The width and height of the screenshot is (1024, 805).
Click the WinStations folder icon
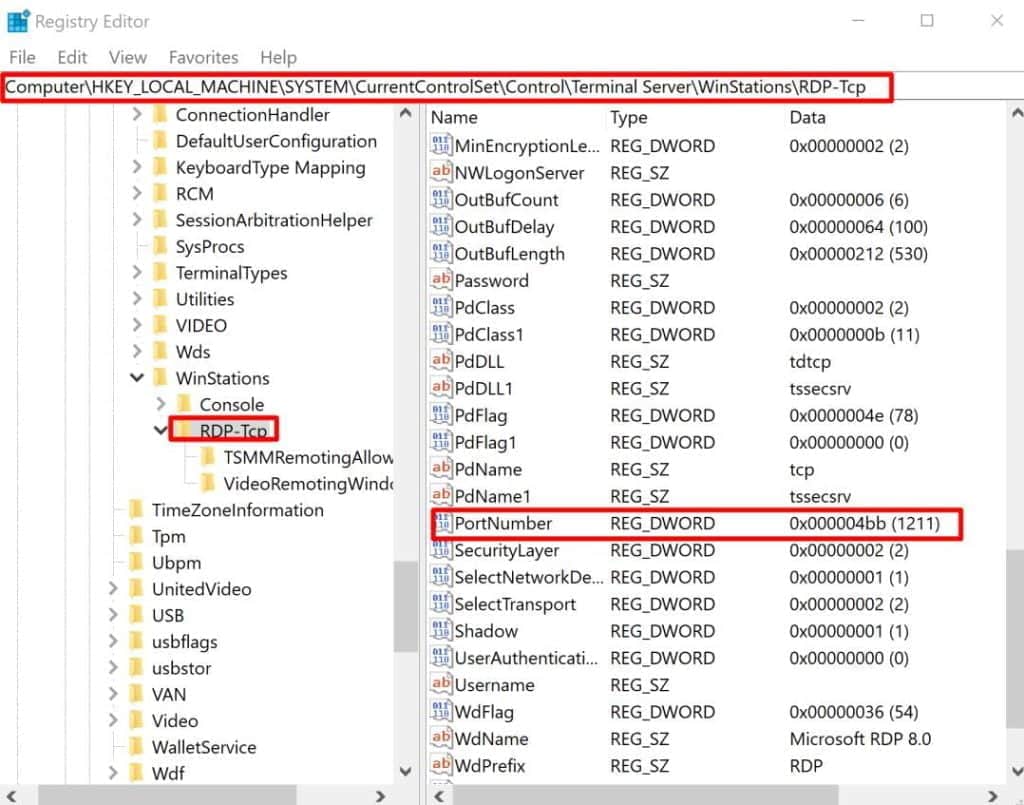(x=160, y=378)
